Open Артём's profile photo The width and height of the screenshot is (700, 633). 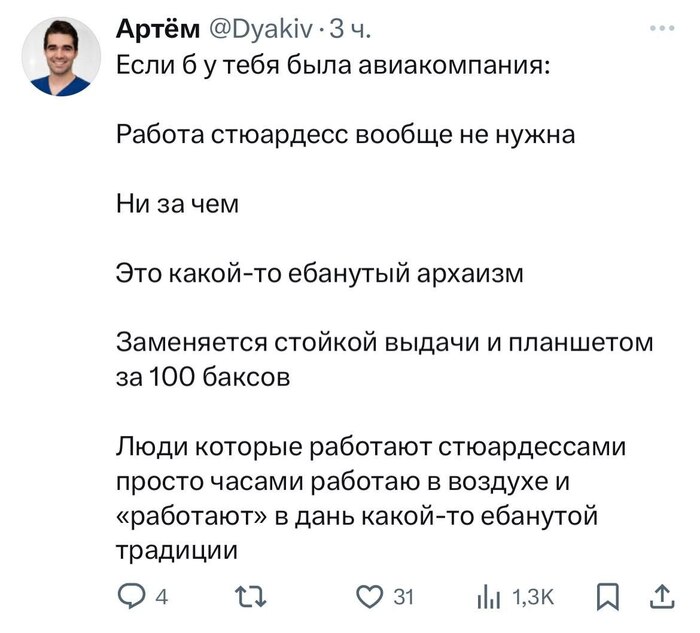[62, 56]
